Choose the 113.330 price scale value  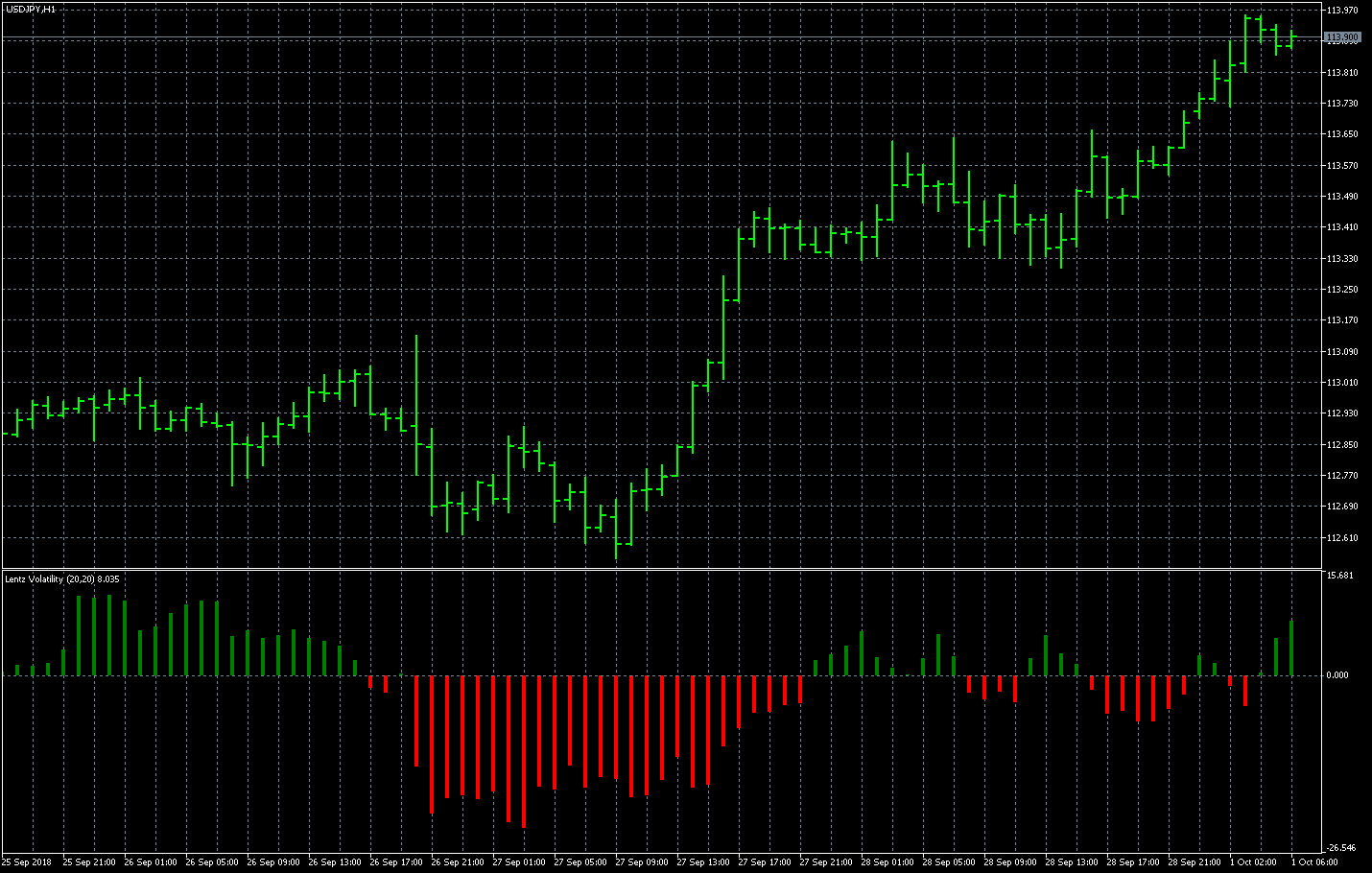(1342, 259)
